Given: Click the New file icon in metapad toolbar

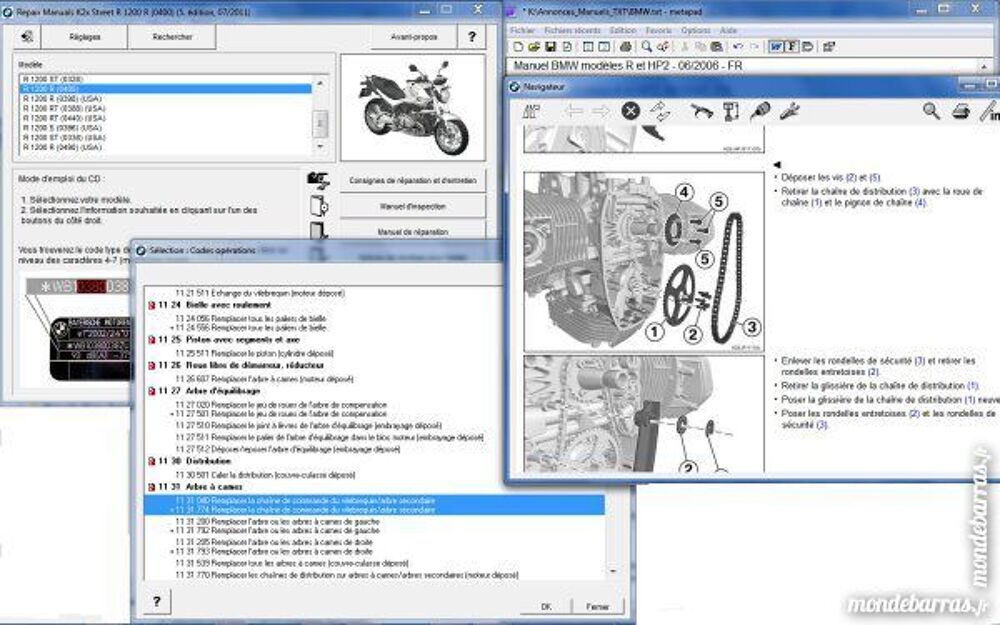Looking at the screenshot, I should [x=518, y=47].
